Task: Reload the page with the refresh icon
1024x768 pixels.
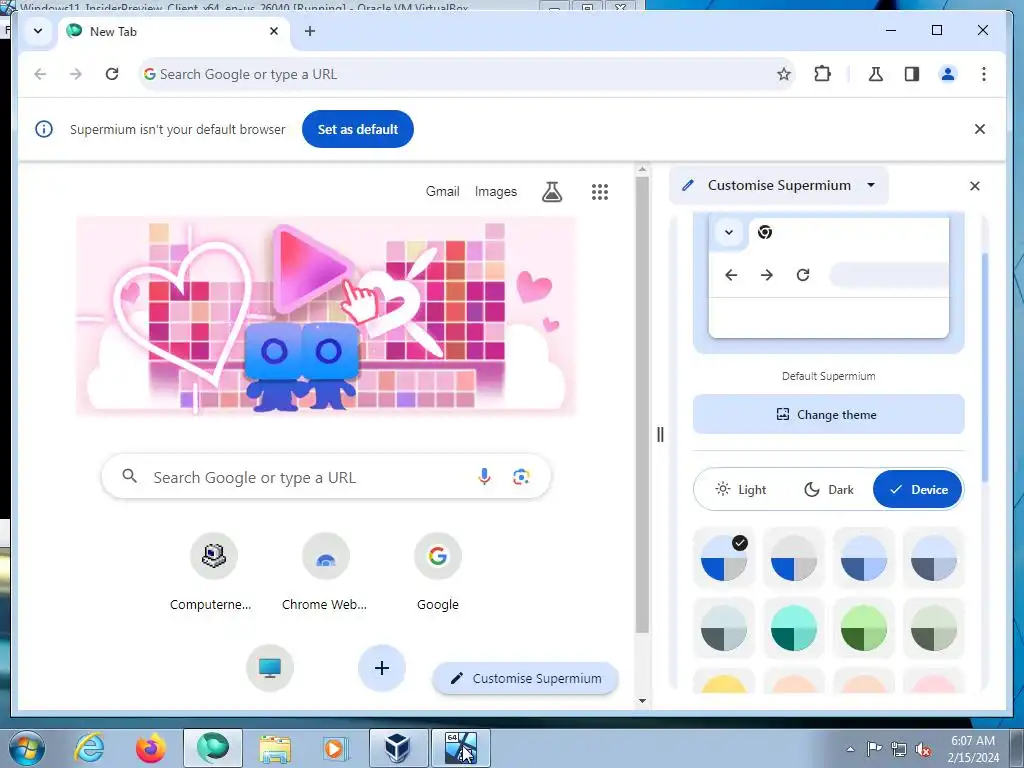Action: click(112, 74)
